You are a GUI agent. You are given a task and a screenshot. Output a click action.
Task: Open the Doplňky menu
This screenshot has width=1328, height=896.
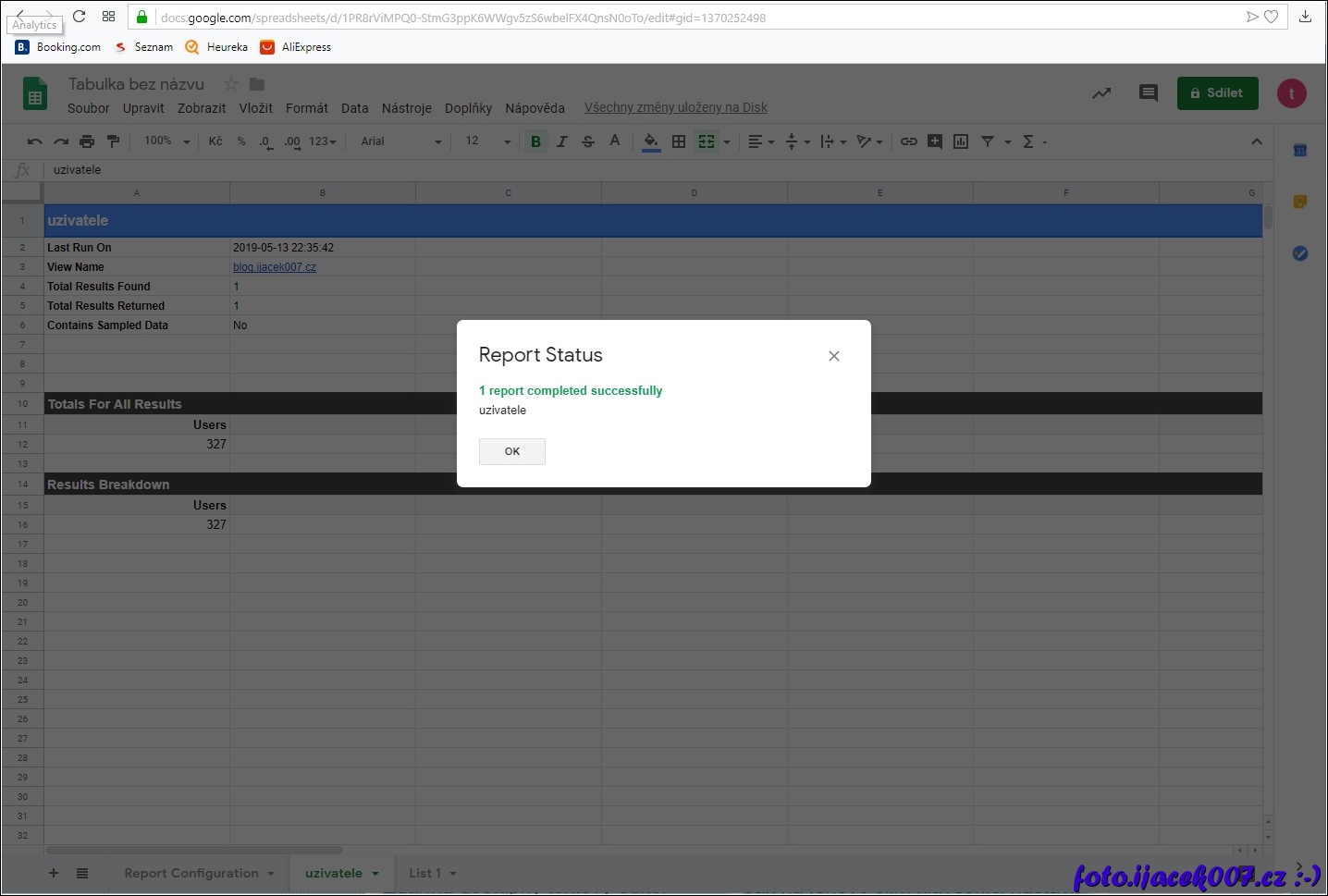tap(468, 108)
